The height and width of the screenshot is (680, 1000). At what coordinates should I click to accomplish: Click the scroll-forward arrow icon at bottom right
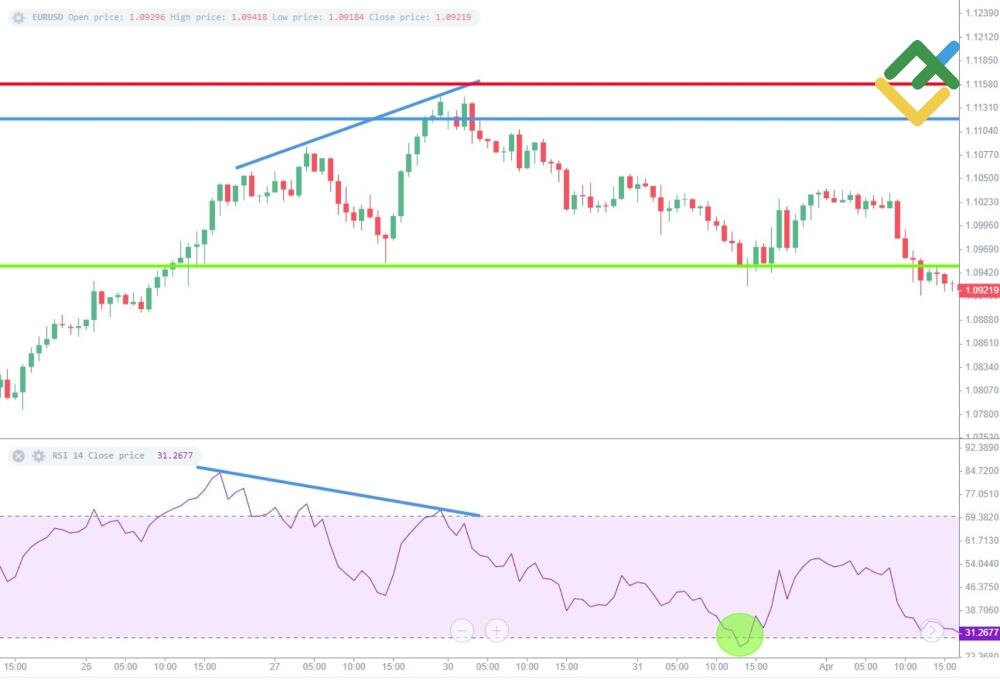(x=932, y=631)
